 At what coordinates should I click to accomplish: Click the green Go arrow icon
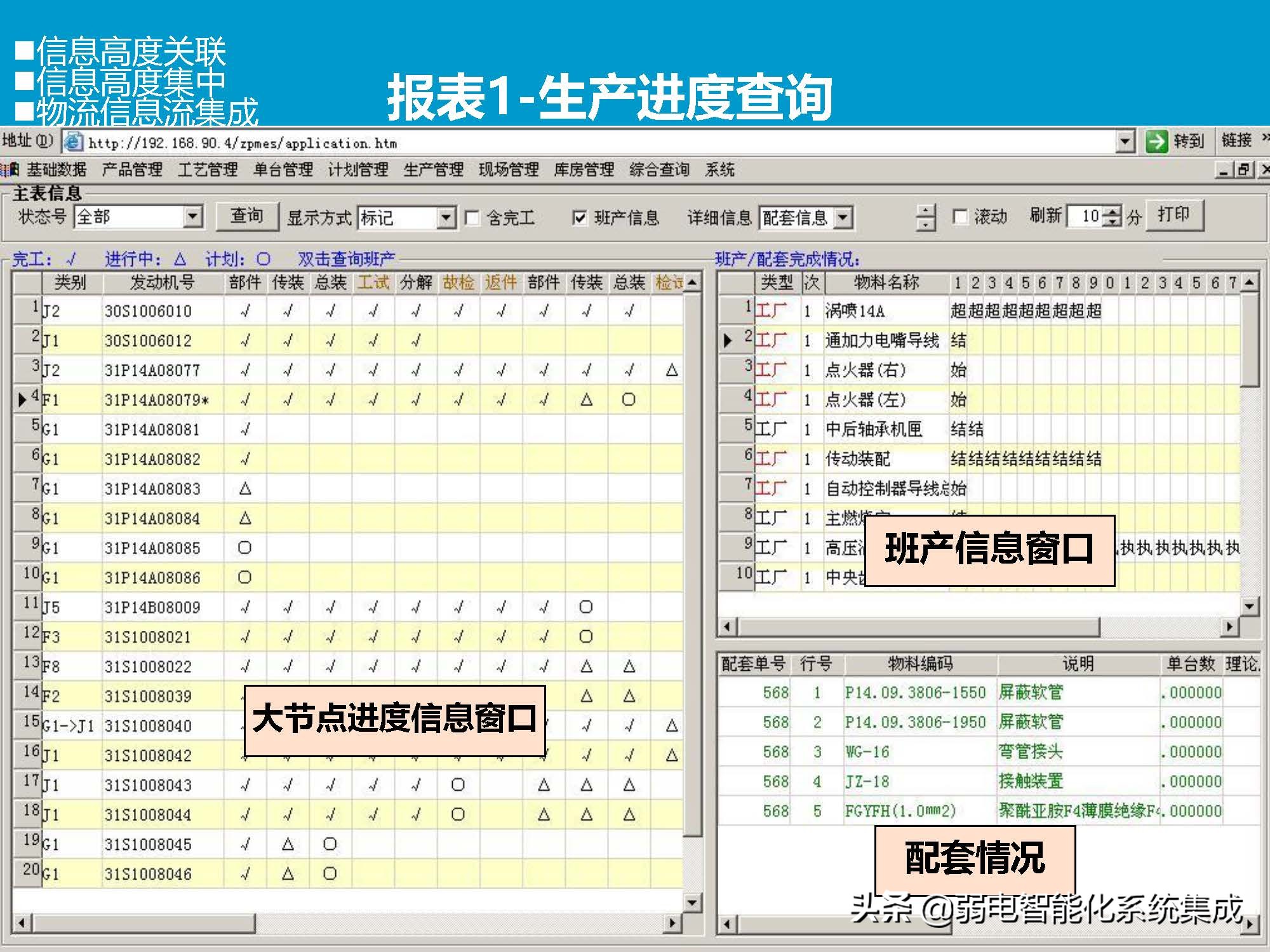tap(1156, 141)
